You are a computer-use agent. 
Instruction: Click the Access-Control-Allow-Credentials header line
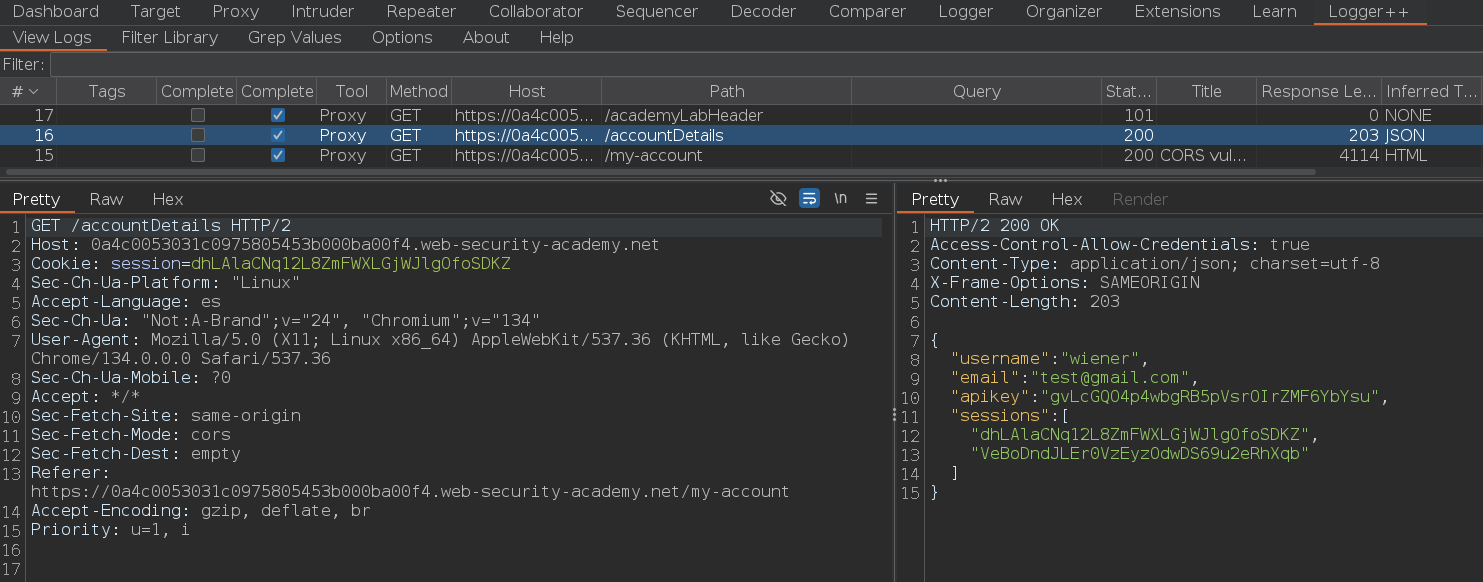pos(1119,245)
